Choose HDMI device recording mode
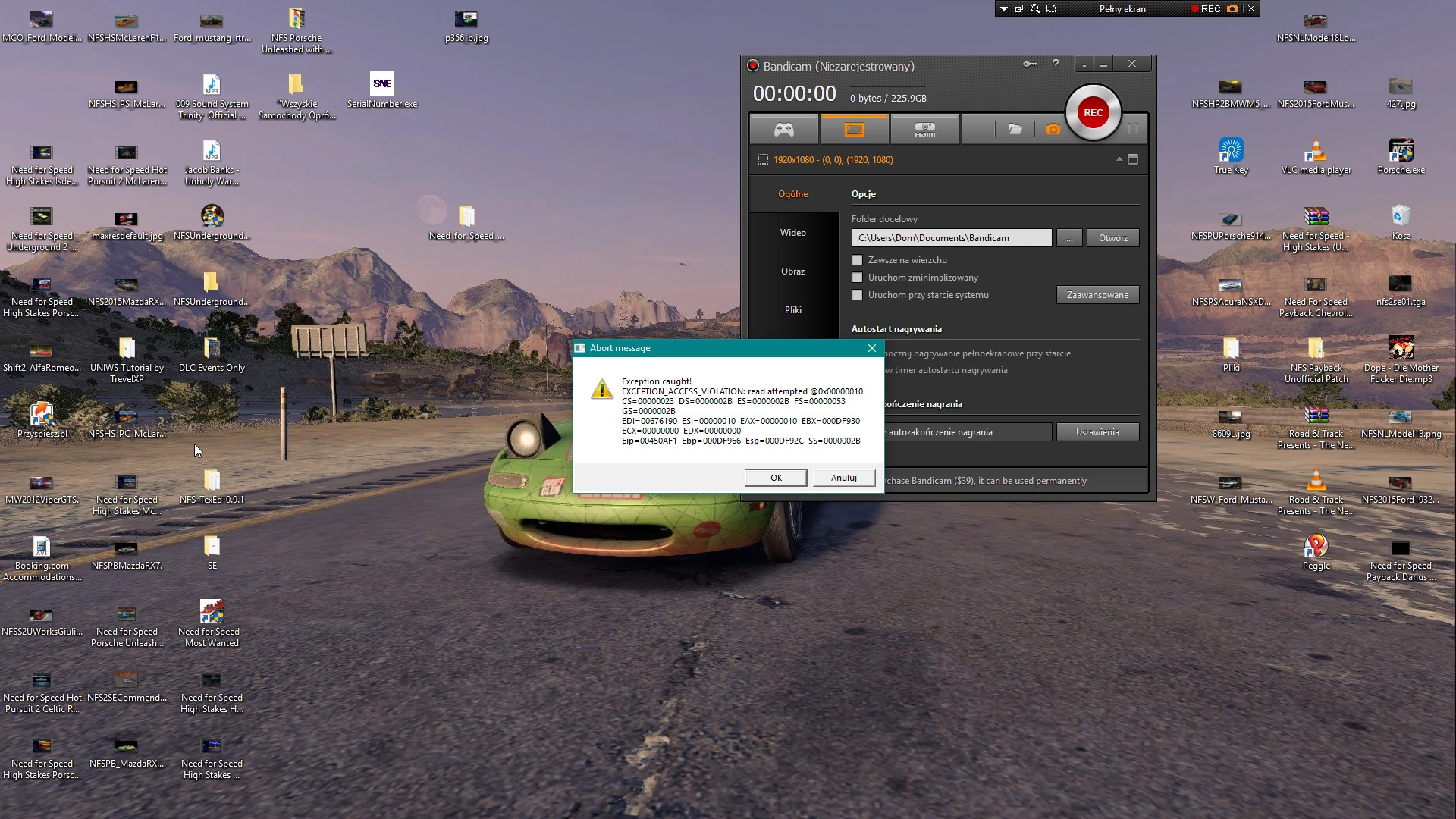1456x819 pixels. [924, 130]
